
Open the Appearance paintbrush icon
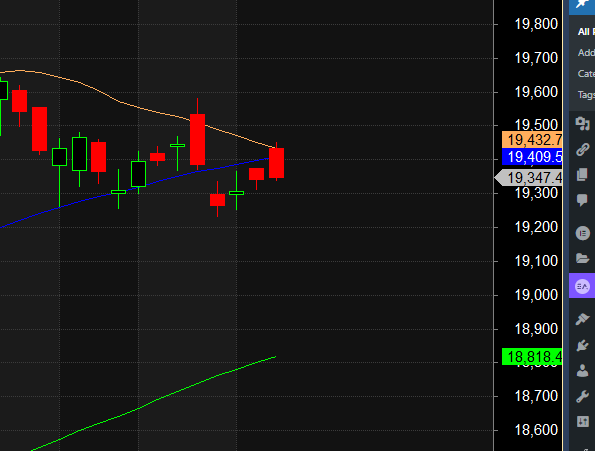point(582,319)
